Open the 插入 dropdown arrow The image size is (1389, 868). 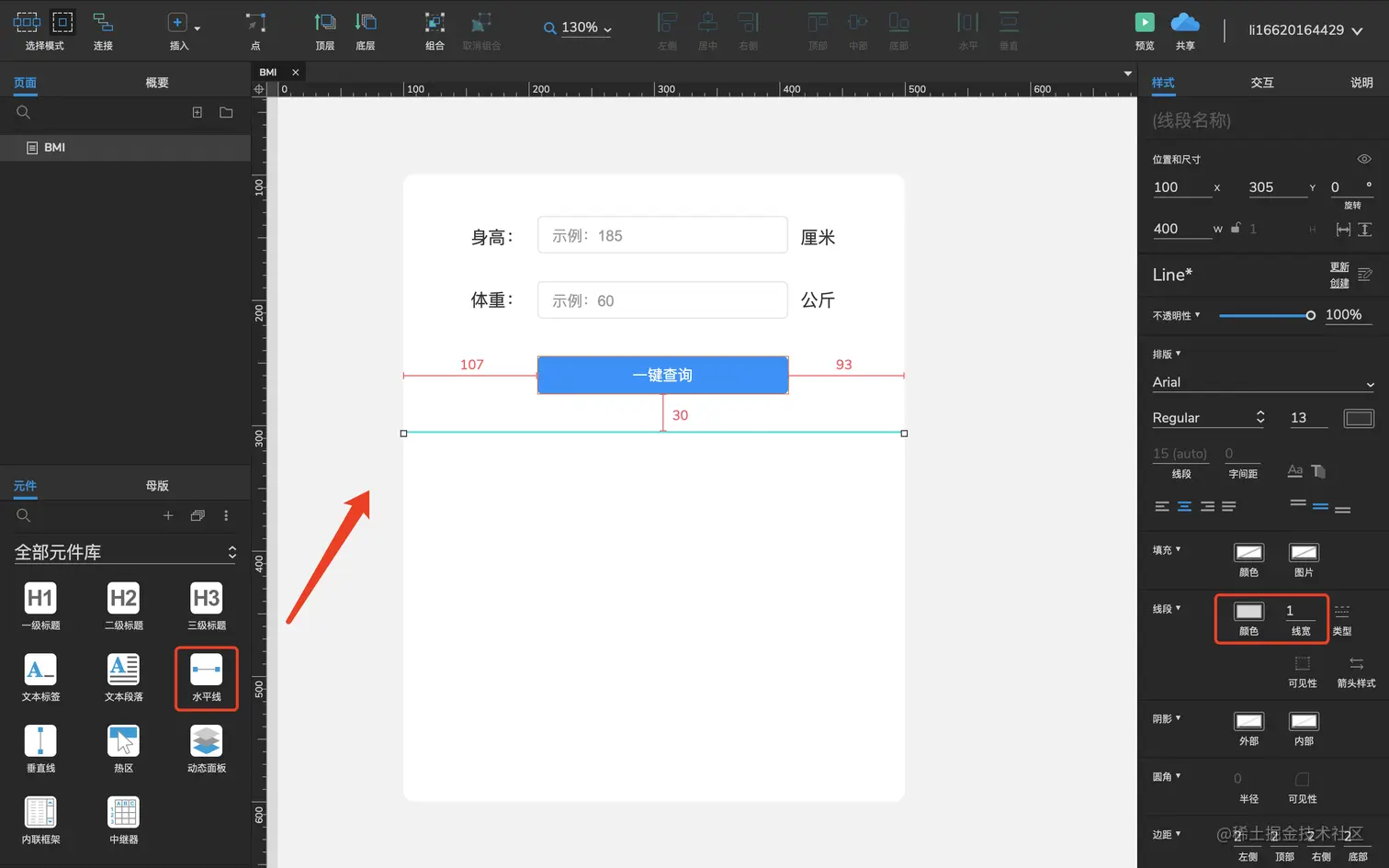pos(197,28)
